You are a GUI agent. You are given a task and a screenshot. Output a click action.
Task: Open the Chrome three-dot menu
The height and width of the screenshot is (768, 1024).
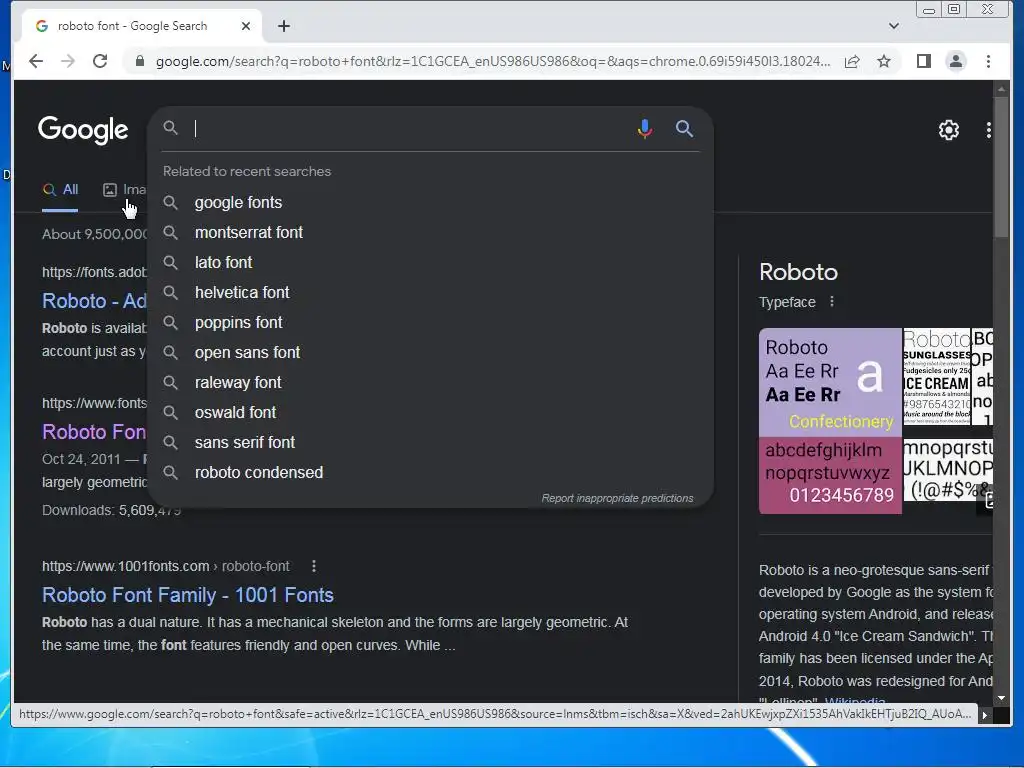[988, 61]
